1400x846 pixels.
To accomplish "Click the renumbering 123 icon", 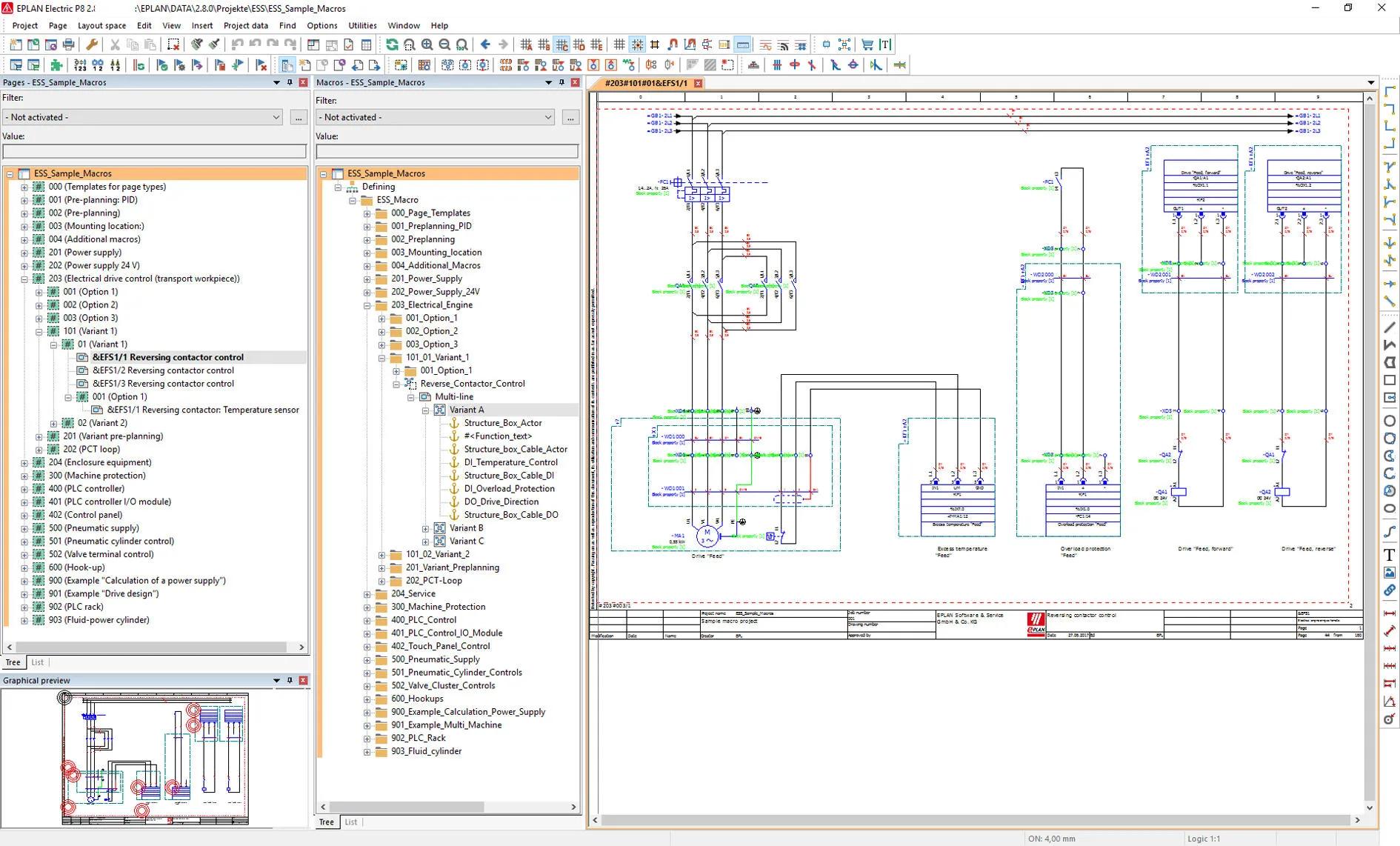I will pyautogui.click(x=80, y=65).
